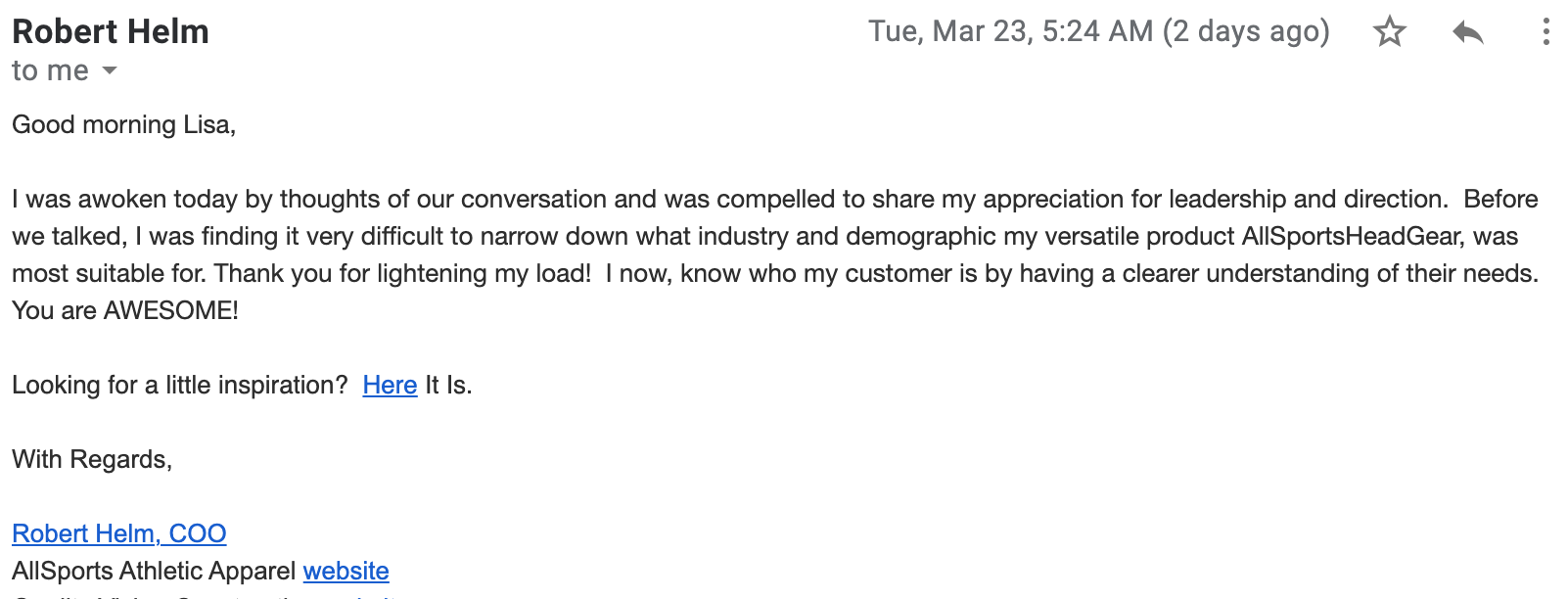Click 'Thank you for lightening my load!' sentence
1568x599 pixels.
403,273
